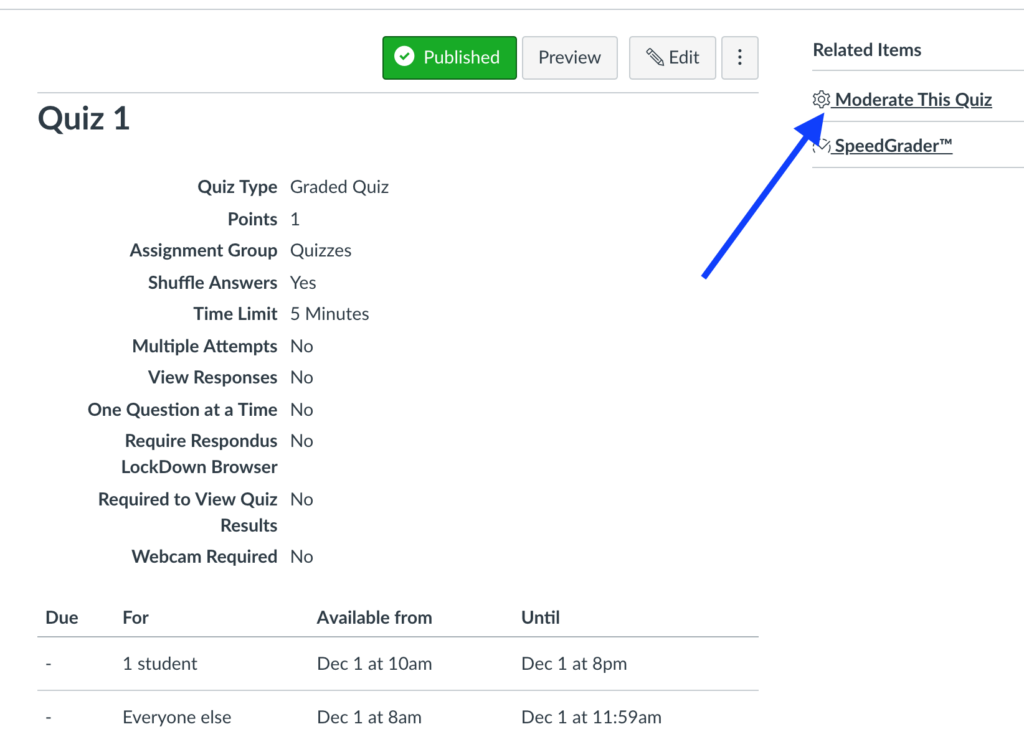Click the Available from column header
The width and height of the screenshot is (1024, 742).
[374, 617]
